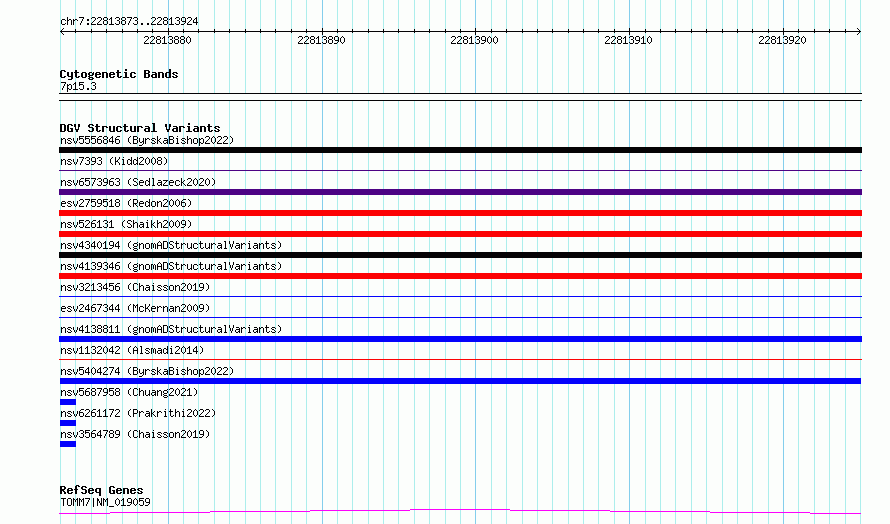This screenshot has height=524, width=890.
Task: Select the nsv7393 (Kidd2008) variant label
Action: coord(114,161)
